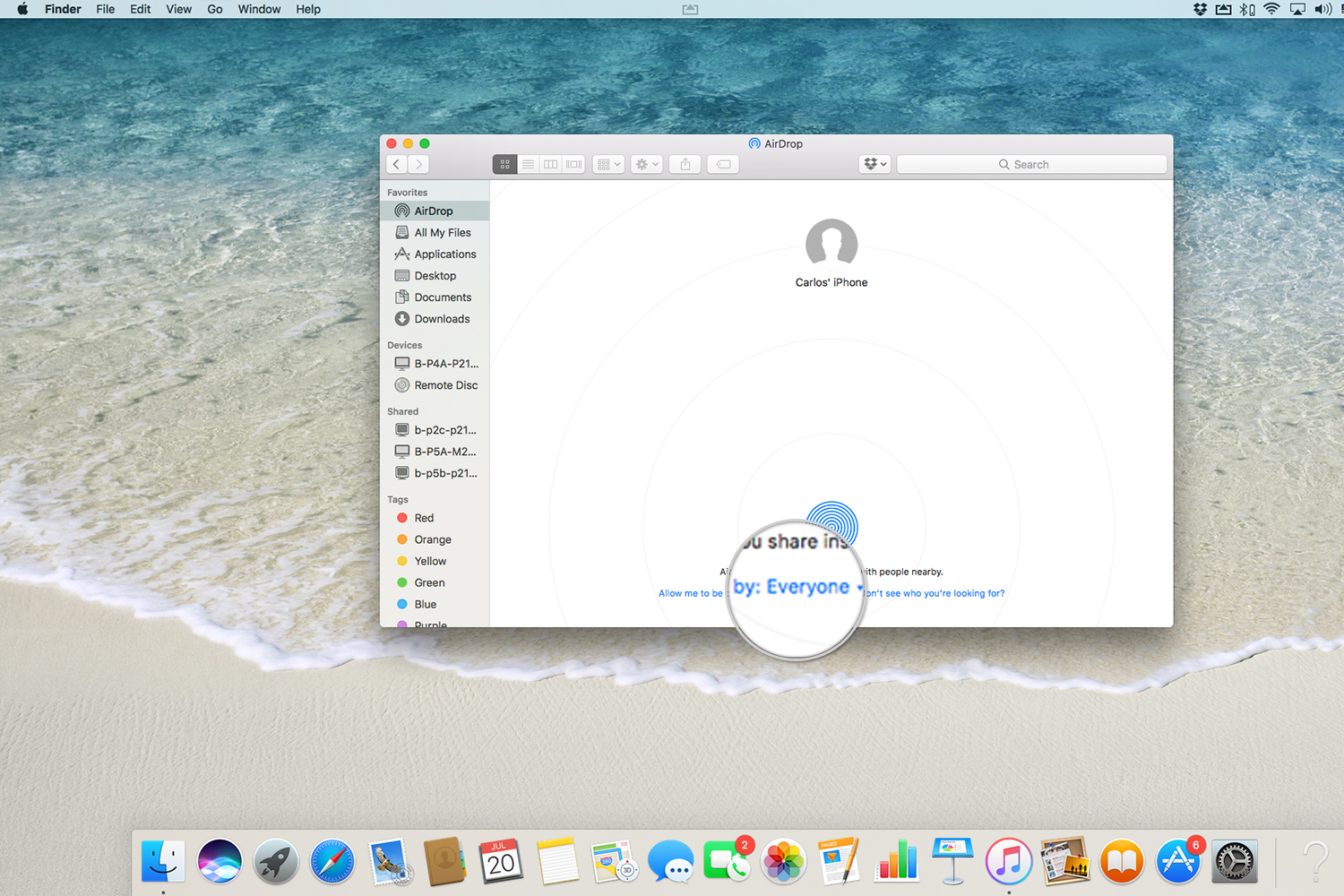The width and height of the screenshot is (1344, 896).
Task: Filter by the Orange tag
Action: (435, 539)
